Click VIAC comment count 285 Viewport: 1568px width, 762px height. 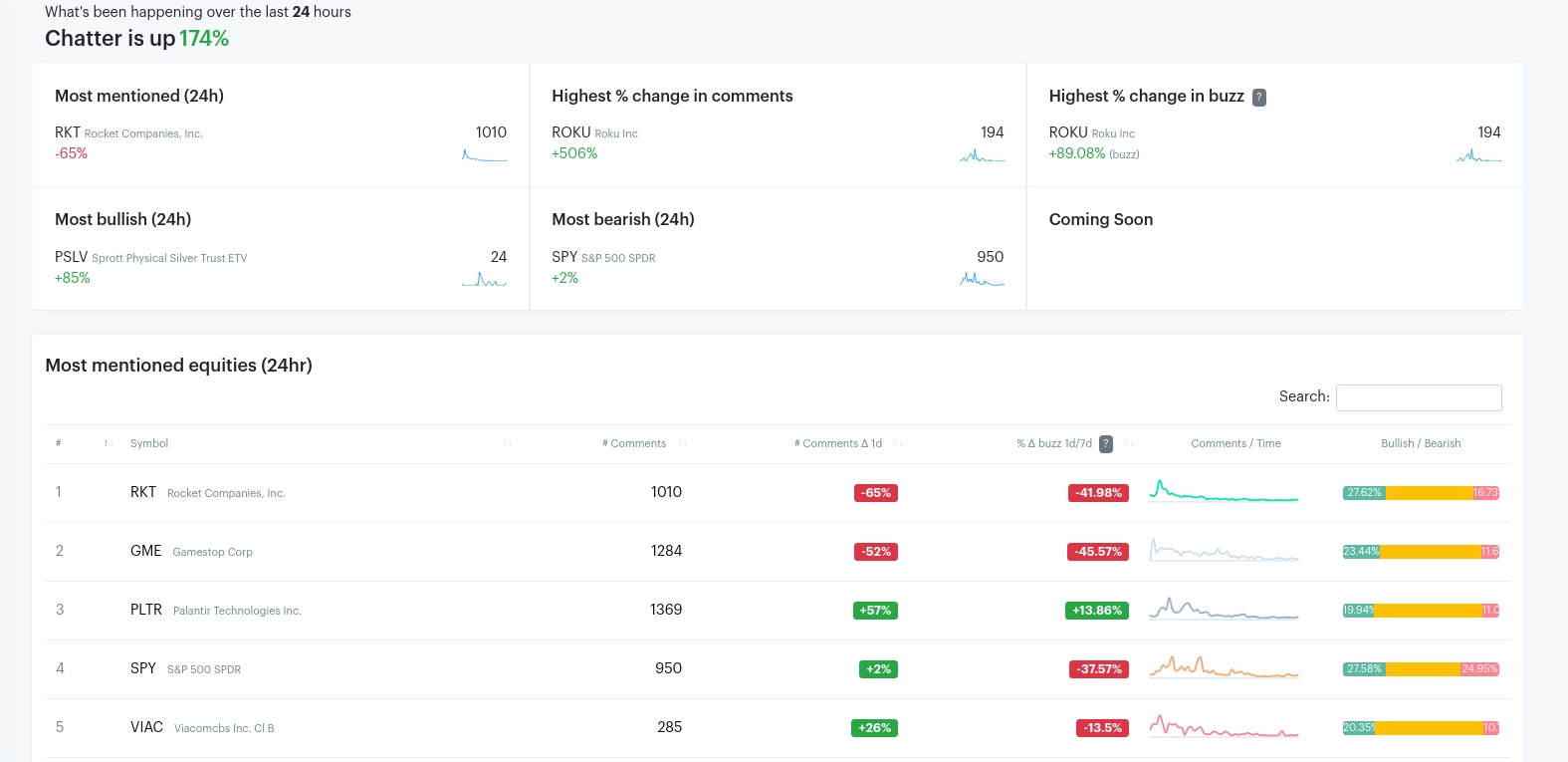coord(670,727)
